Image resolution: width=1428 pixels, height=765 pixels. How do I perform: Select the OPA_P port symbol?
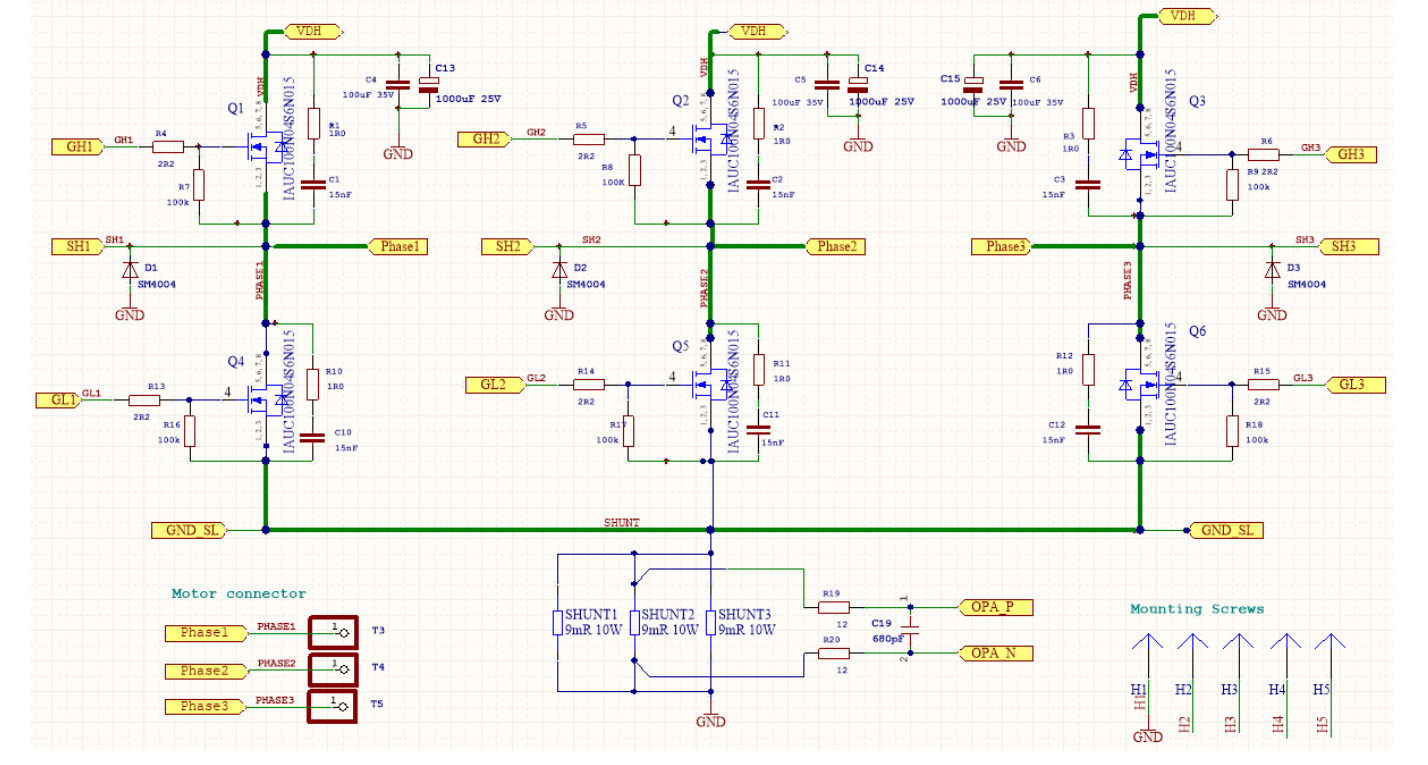coord(995,607)
